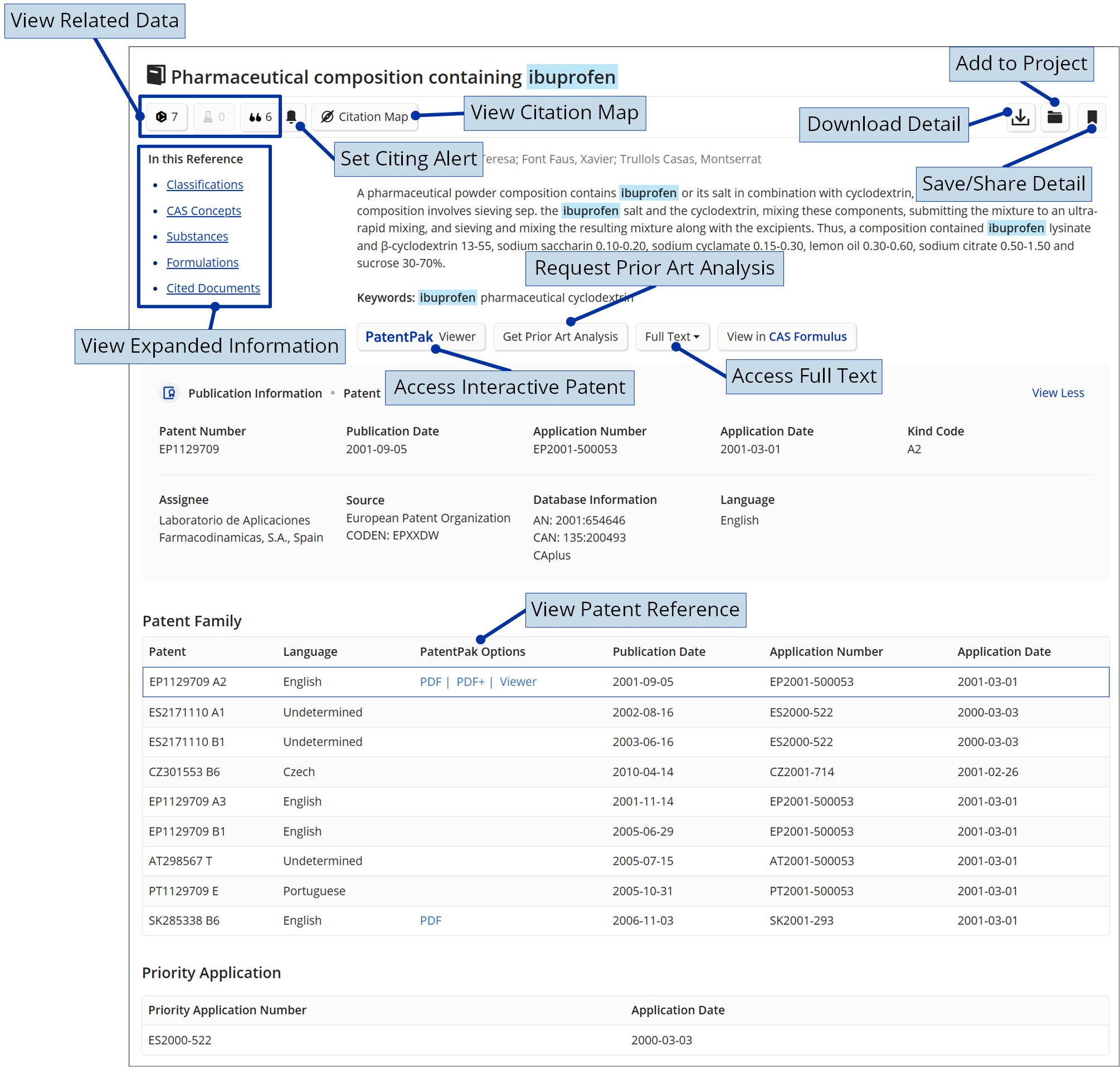Click the PatentPak Options column header
The width and height of the screenshot is (1120, 1067).
click(473, 652)
